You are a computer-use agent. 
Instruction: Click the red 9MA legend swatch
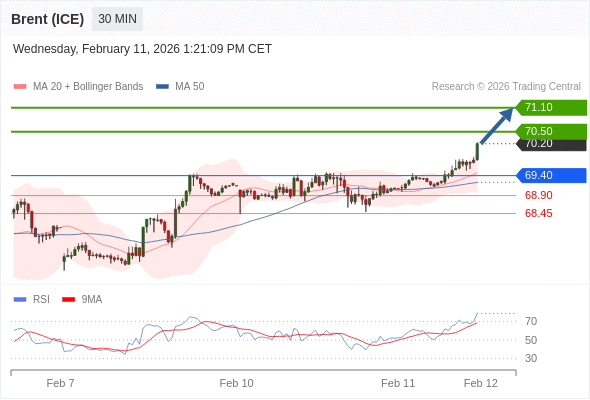pos(68,300)
